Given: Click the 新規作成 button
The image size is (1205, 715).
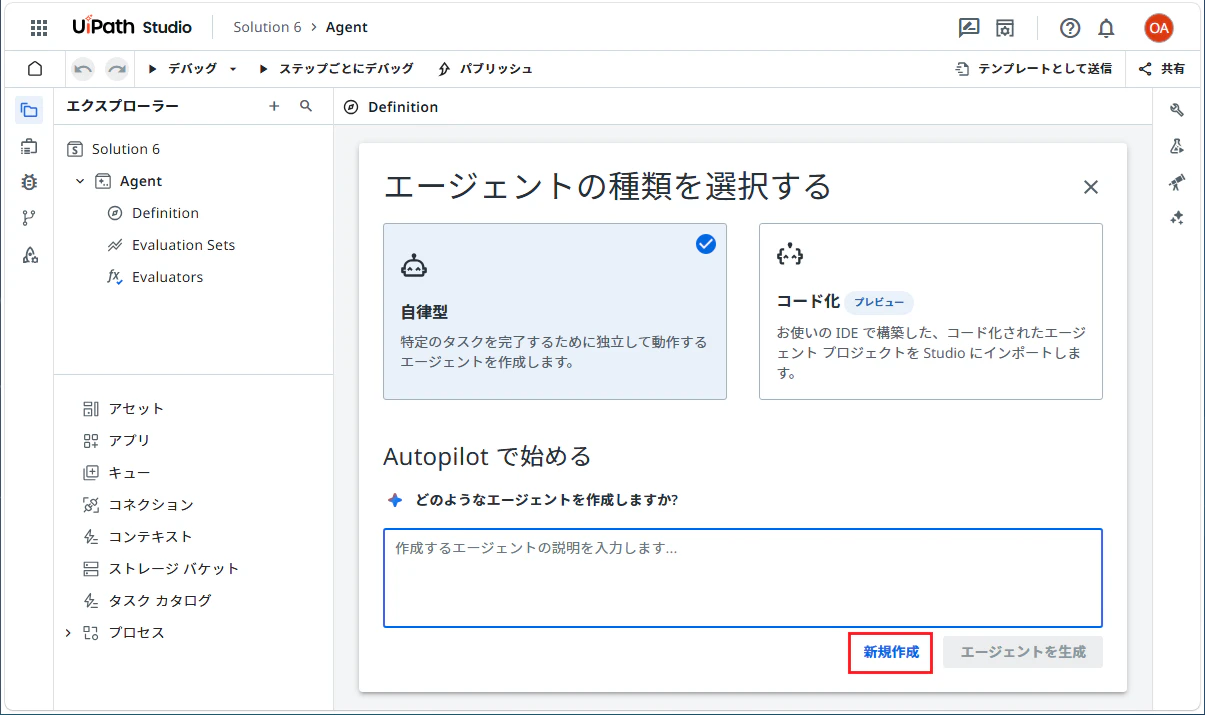Looking at the screenshot, I should [x=891, y=652].
